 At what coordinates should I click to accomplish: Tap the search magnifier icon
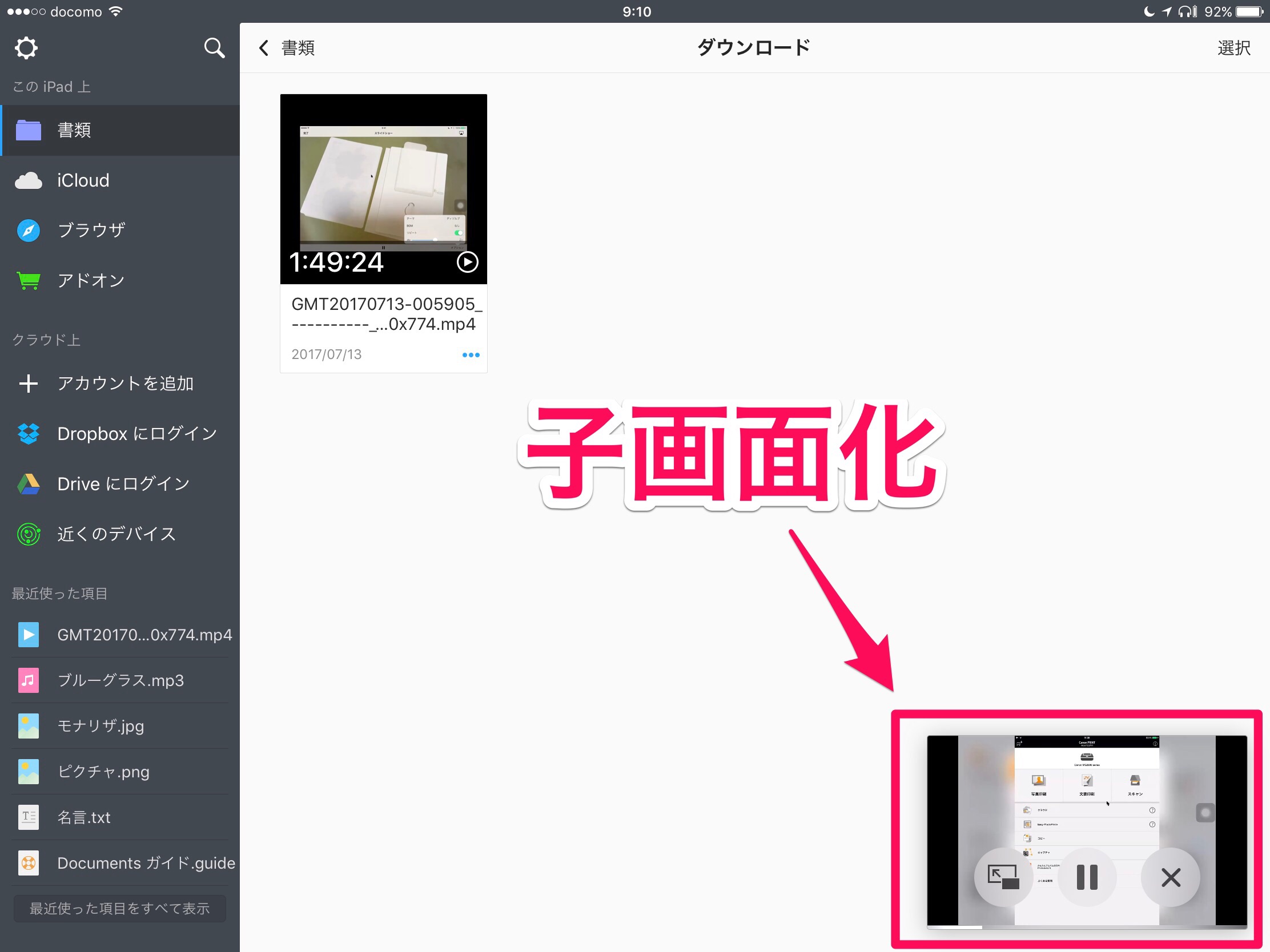click(x=214, y=47)
